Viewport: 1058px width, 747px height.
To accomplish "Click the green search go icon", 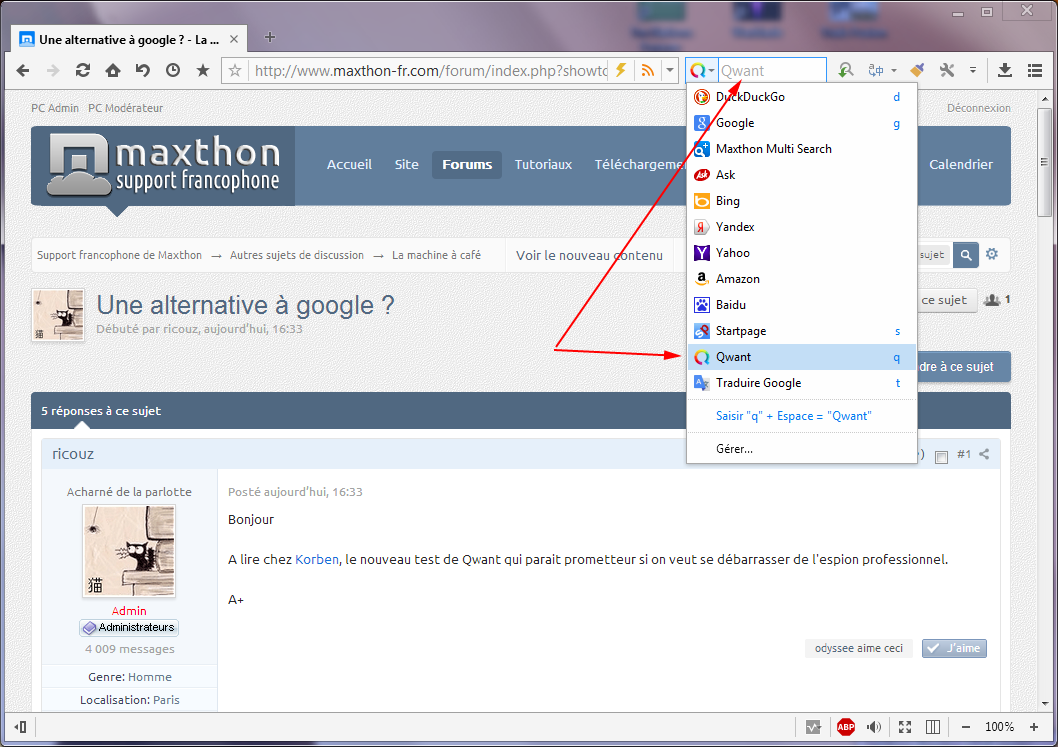I will point(845,70).
